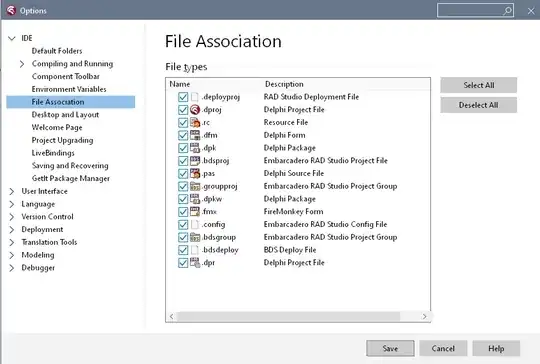The width and height of the screenshot is (540, 364).
Task: Open the Welcome Page options
Action: click(x=57, y=127)
